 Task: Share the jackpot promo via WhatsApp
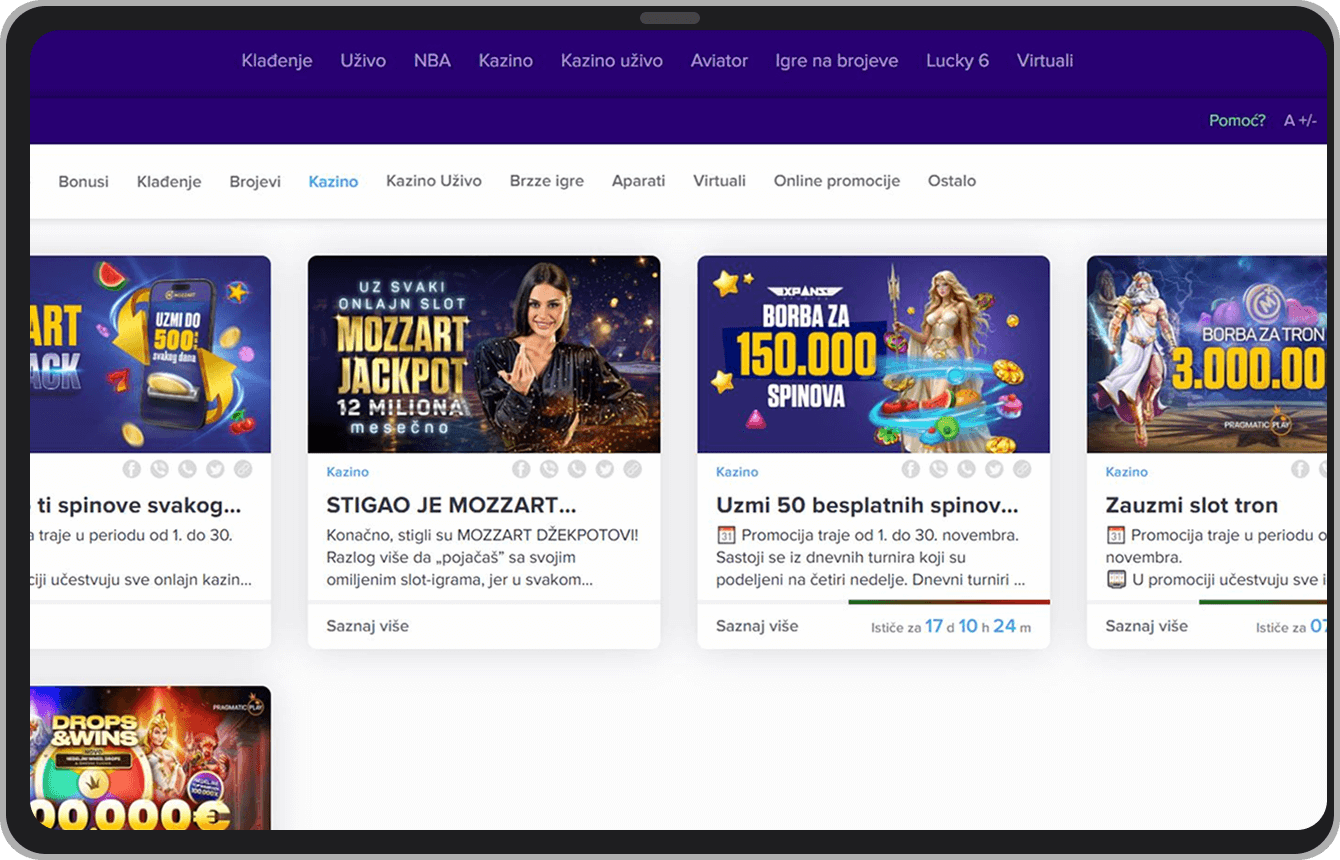coord(576,468)
